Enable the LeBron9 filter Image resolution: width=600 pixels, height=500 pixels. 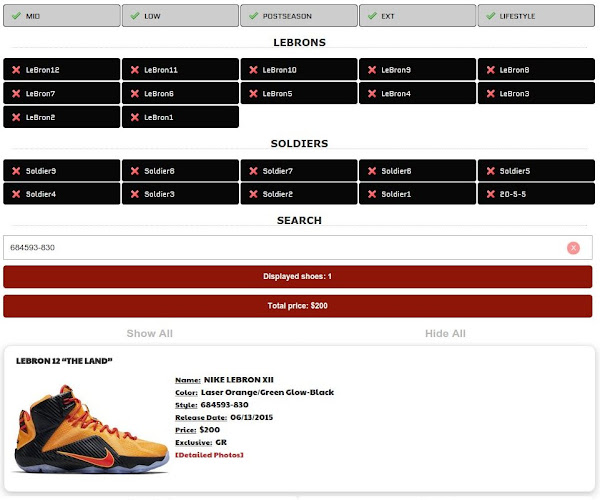coord(417,70)
